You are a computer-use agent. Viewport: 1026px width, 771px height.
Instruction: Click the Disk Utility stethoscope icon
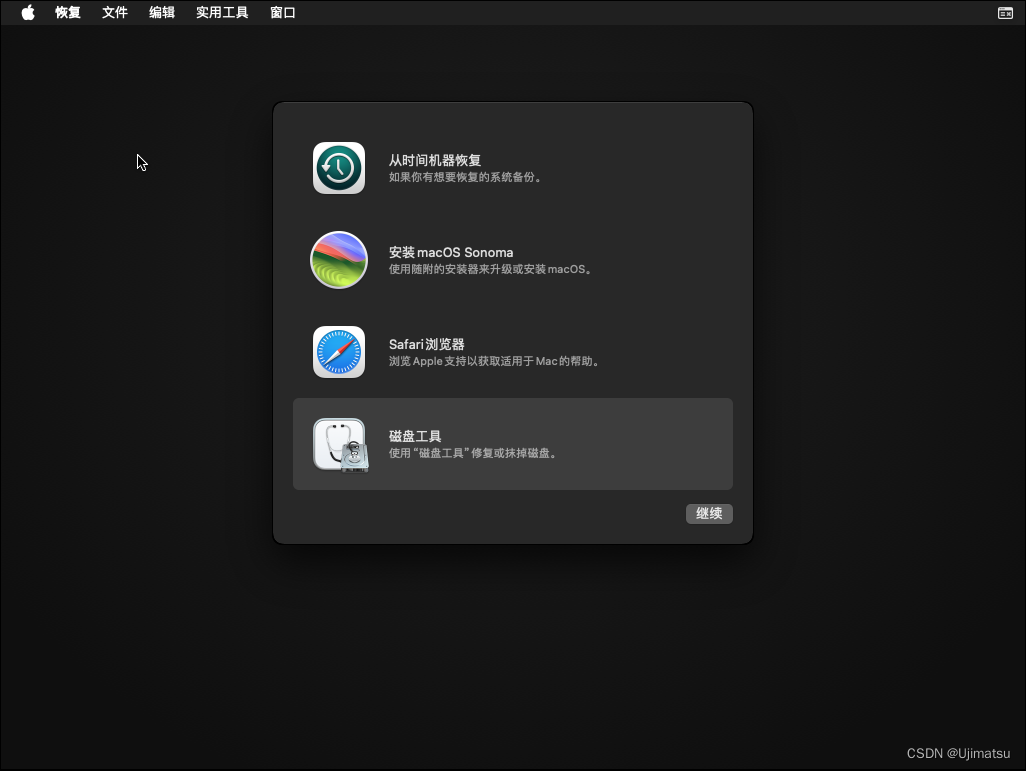coord(341,445)
